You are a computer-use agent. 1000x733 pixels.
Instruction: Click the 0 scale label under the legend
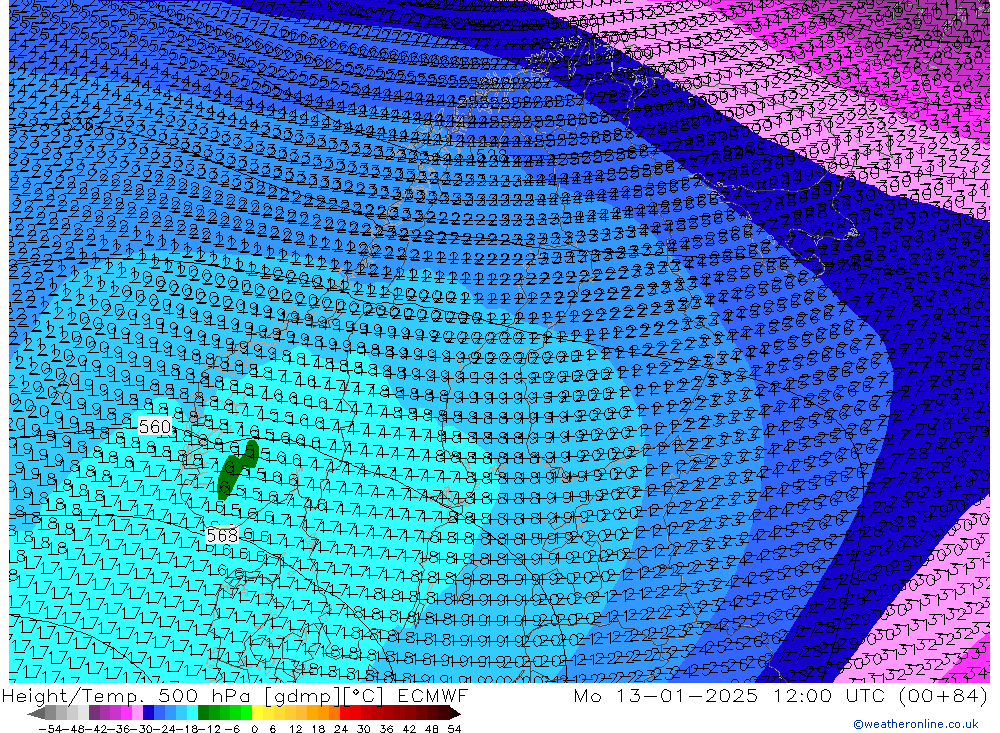[x=254, y=729]
